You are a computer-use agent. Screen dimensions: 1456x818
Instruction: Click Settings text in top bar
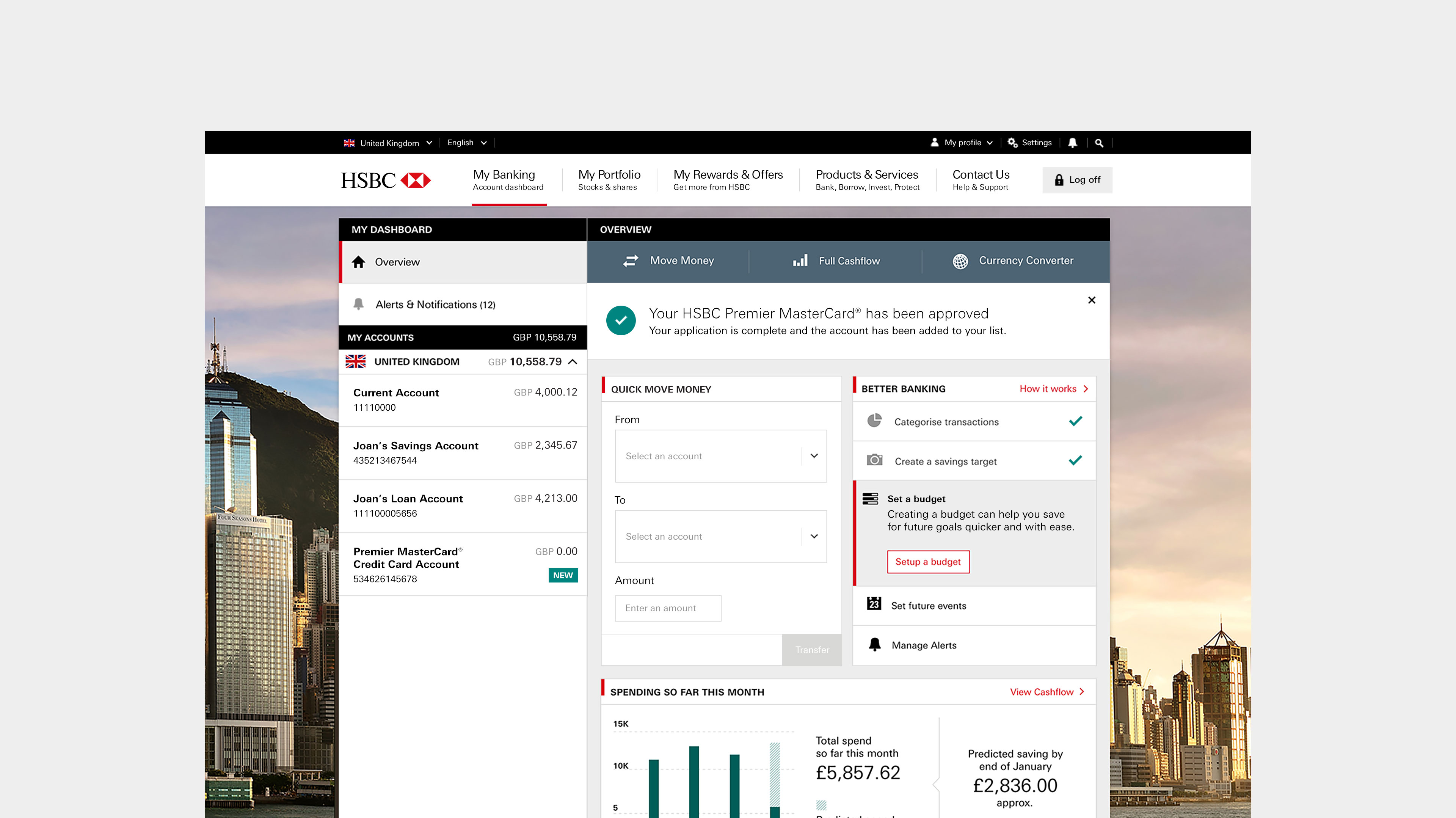pos(1037,143)
